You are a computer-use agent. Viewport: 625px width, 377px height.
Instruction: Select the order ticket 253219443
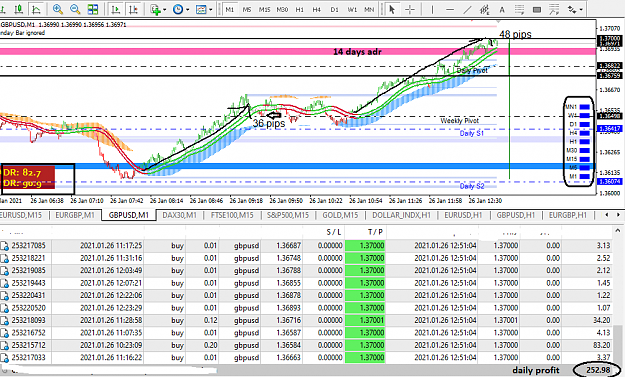tap(29, 283)
